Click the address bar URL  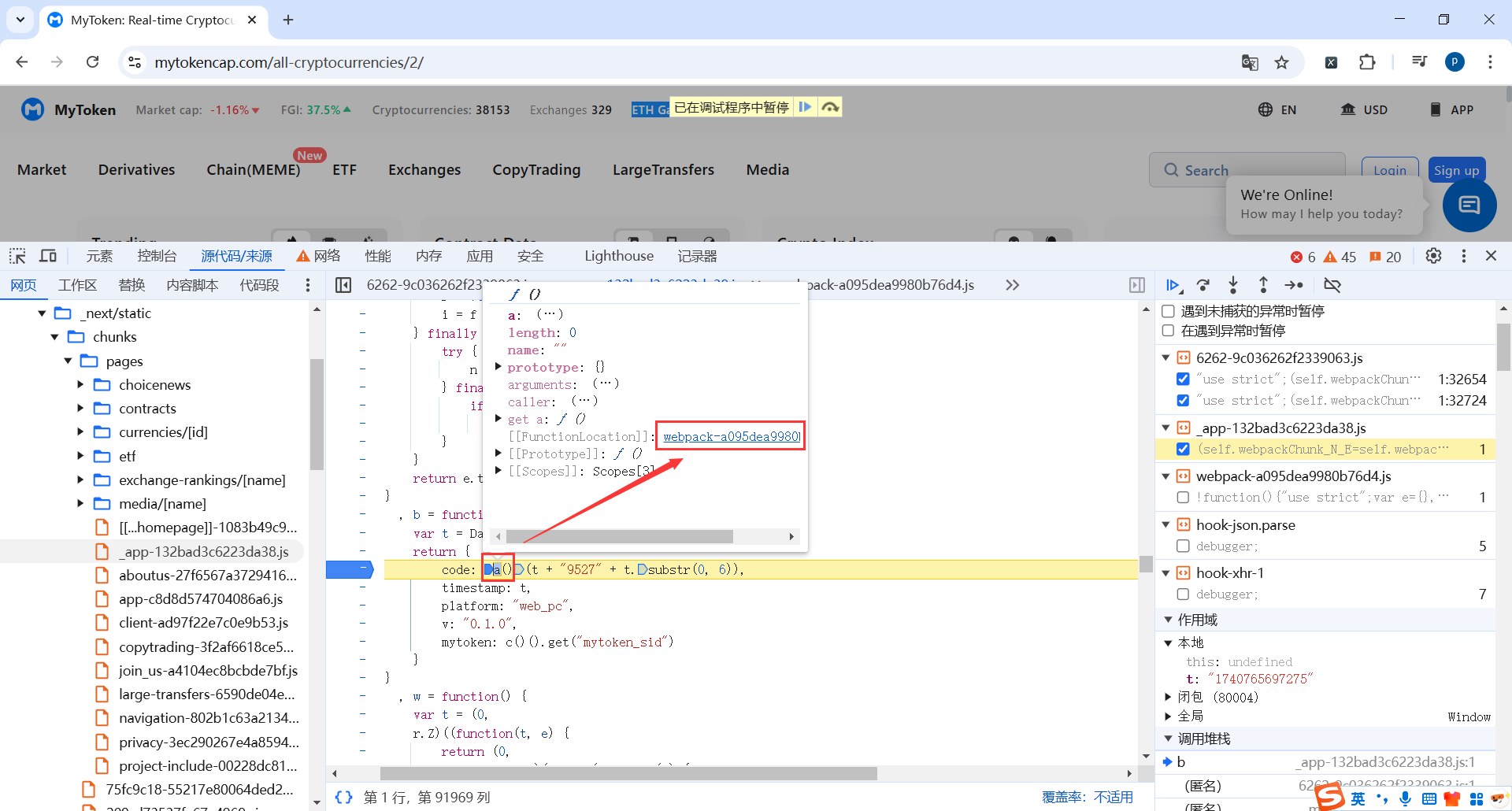[289, 62]
